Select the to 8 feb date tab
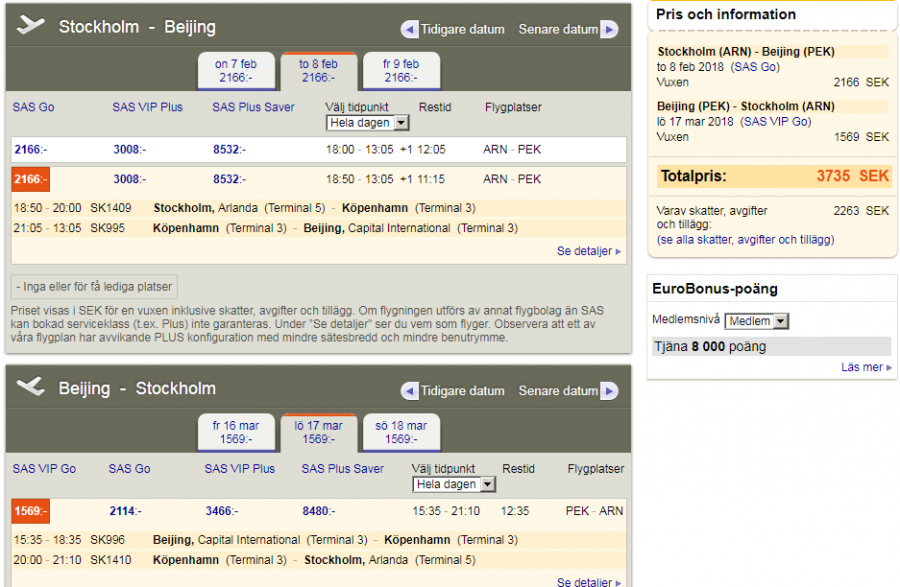 point(319,71)
